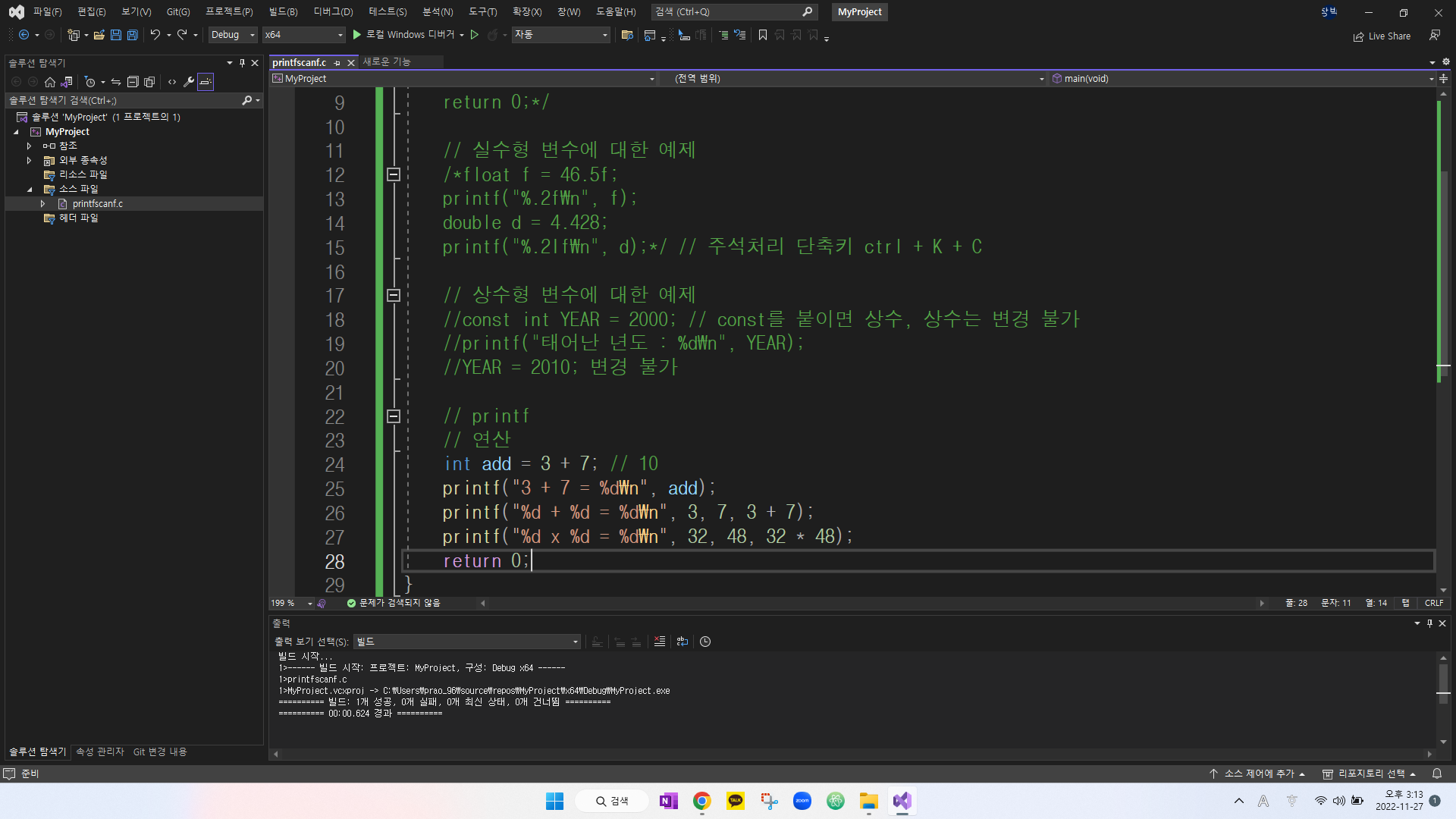Collapse the code block at line 12
The width and height of the screenshot is (1456, 819).
point(394,174)
